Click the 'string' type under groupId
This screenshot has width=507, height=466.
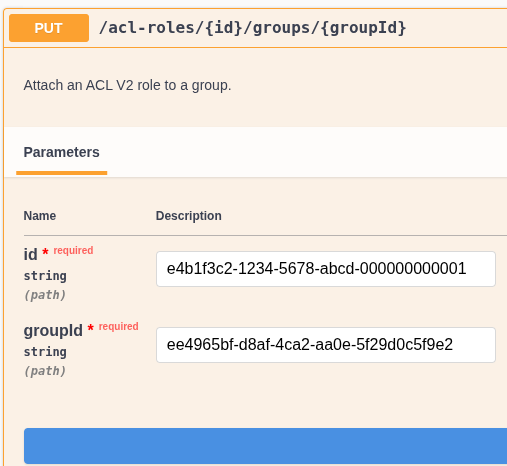pyautogui.click(x=45, y=352)
